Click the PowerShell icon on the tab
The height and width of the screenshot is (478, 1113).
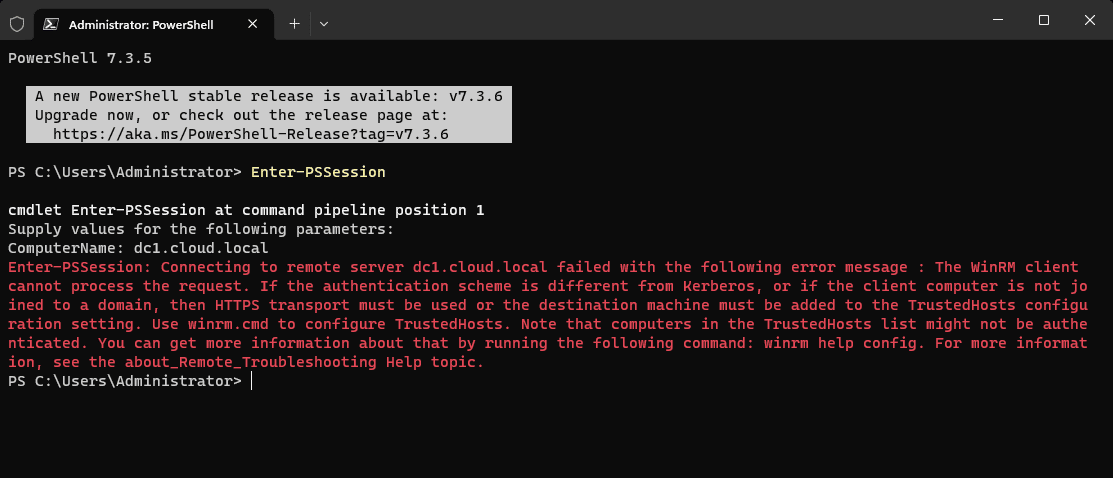click(x=51, y=22)
